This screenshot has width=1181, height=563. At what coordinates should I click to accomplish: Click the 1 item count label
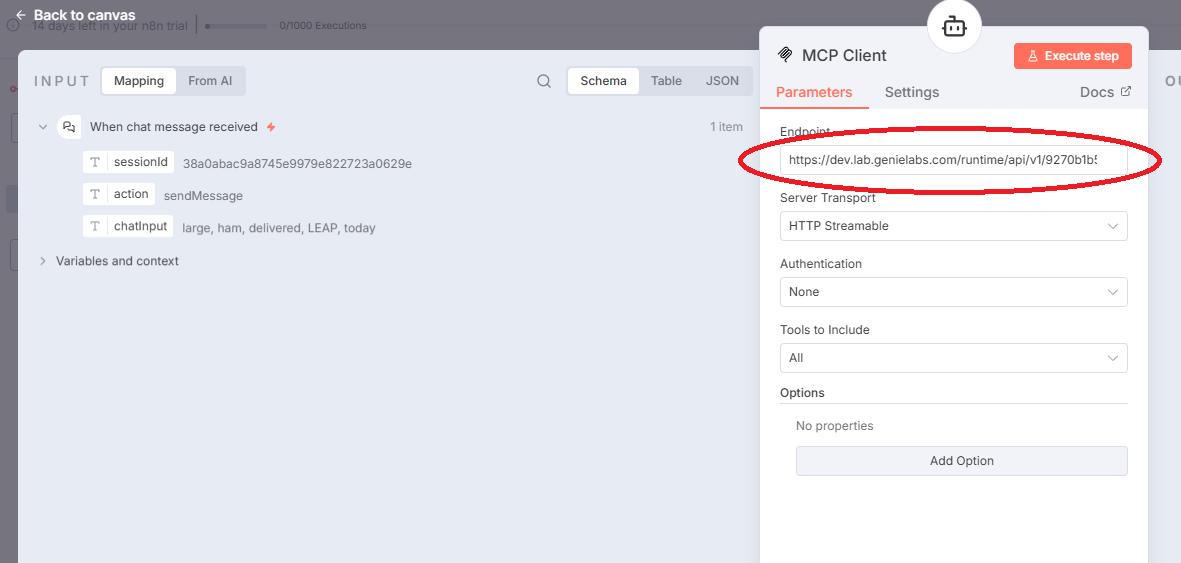pyautogui.click(x=726, y=127)
